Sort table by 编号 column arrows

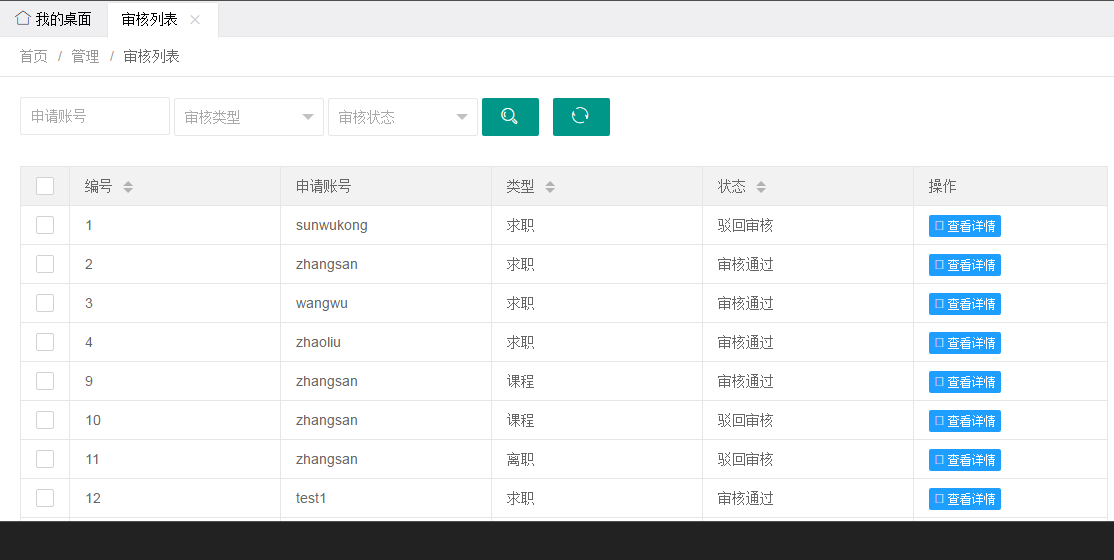tap(128, 187)
